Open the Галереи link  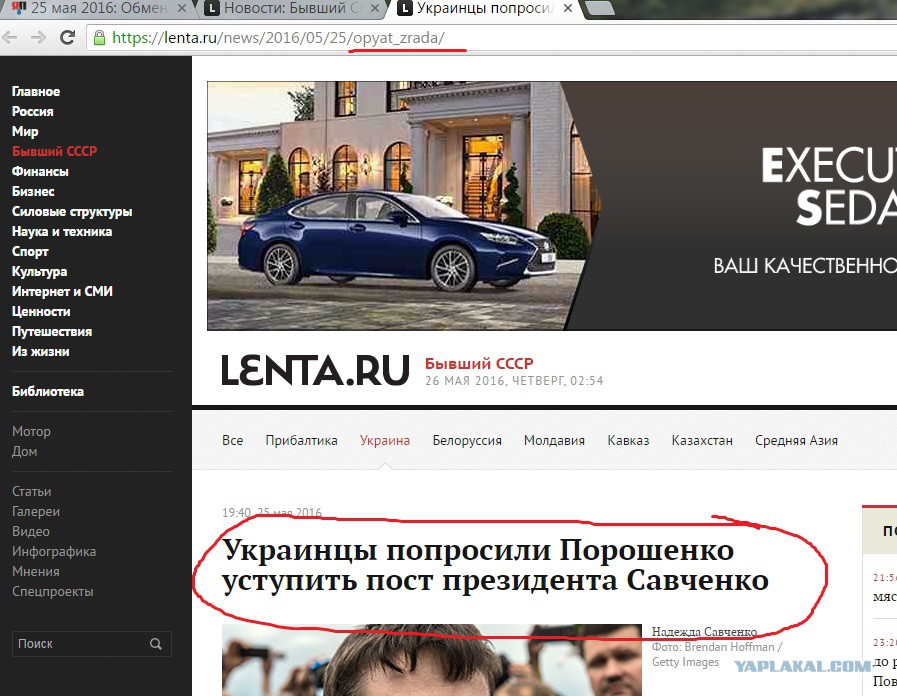(x=36, y=512)
